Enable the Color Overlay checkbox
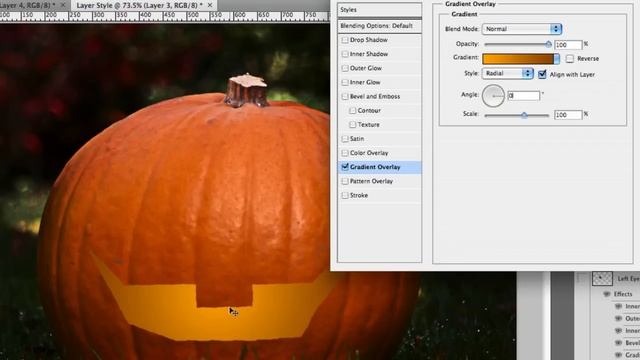 345,153
